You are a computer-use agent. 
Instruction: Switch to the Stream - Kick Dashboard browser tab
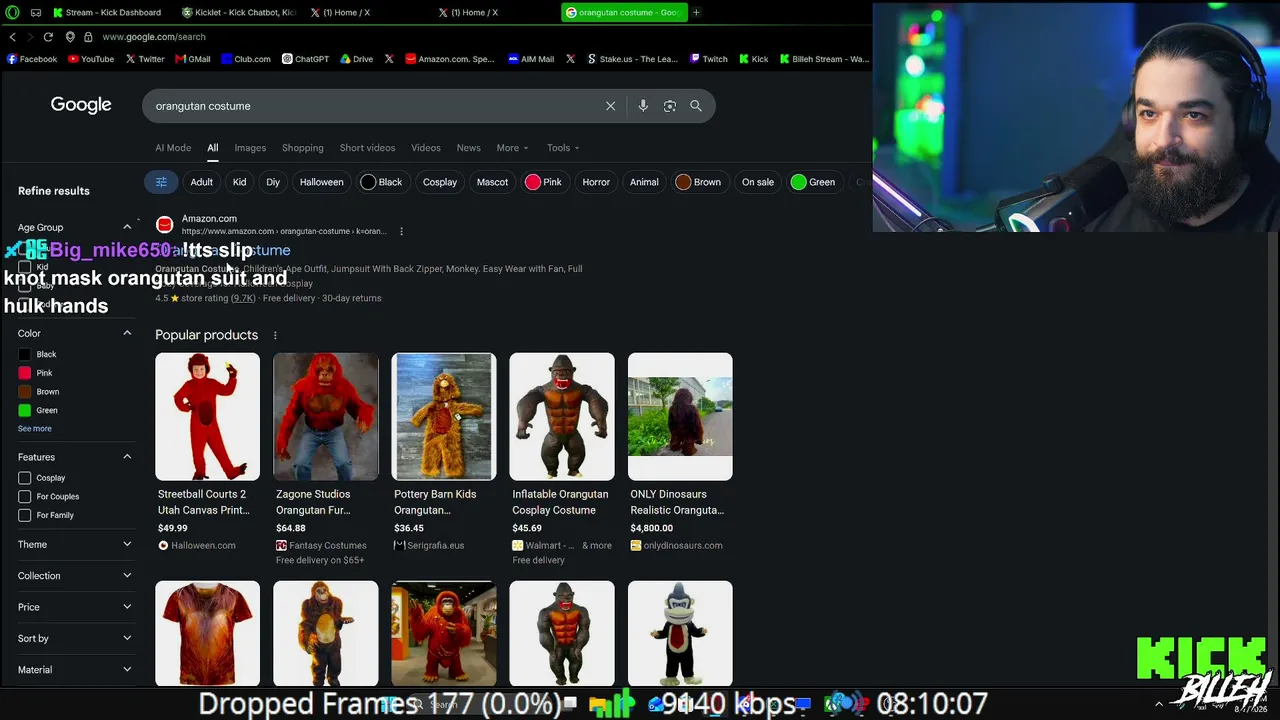[110, 12]
